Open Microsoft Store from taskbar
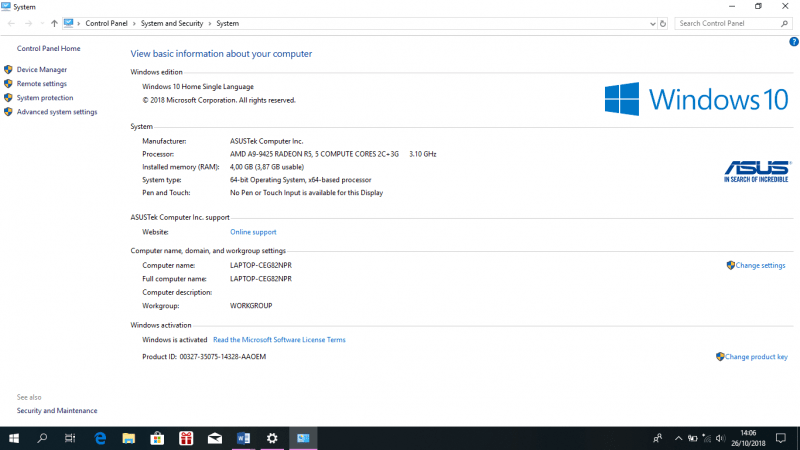This screenshot has height=450, width=800. coord(157,438)
